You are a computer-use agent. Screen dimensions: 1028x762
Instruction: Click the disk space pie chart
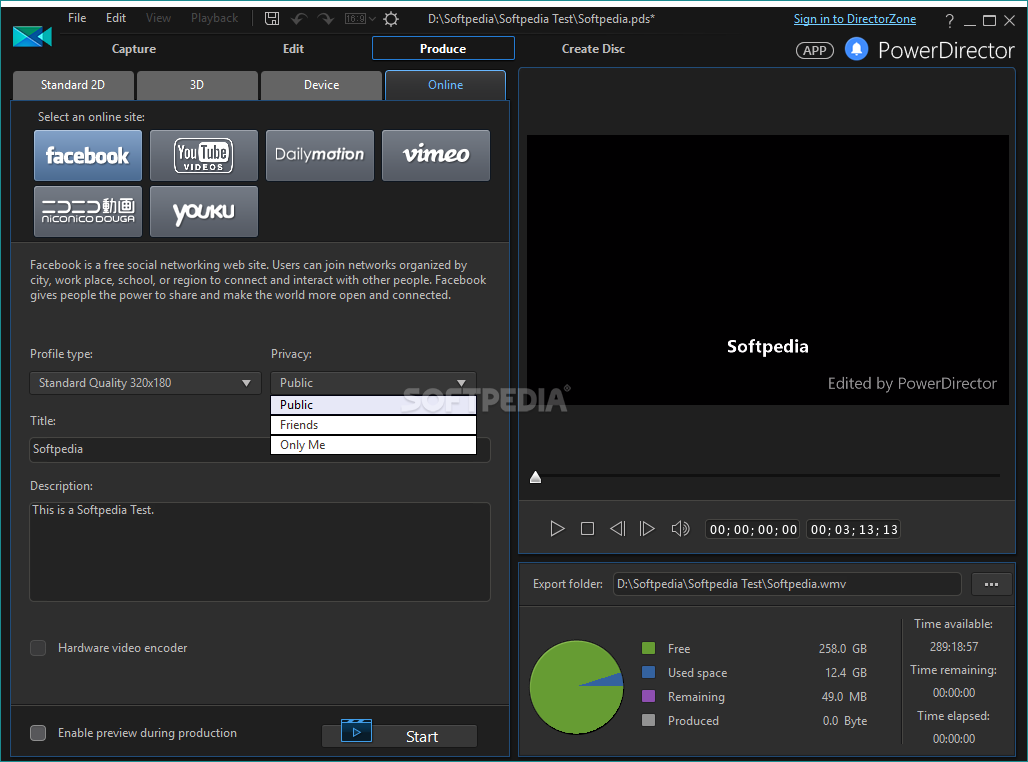coord(576,687)
